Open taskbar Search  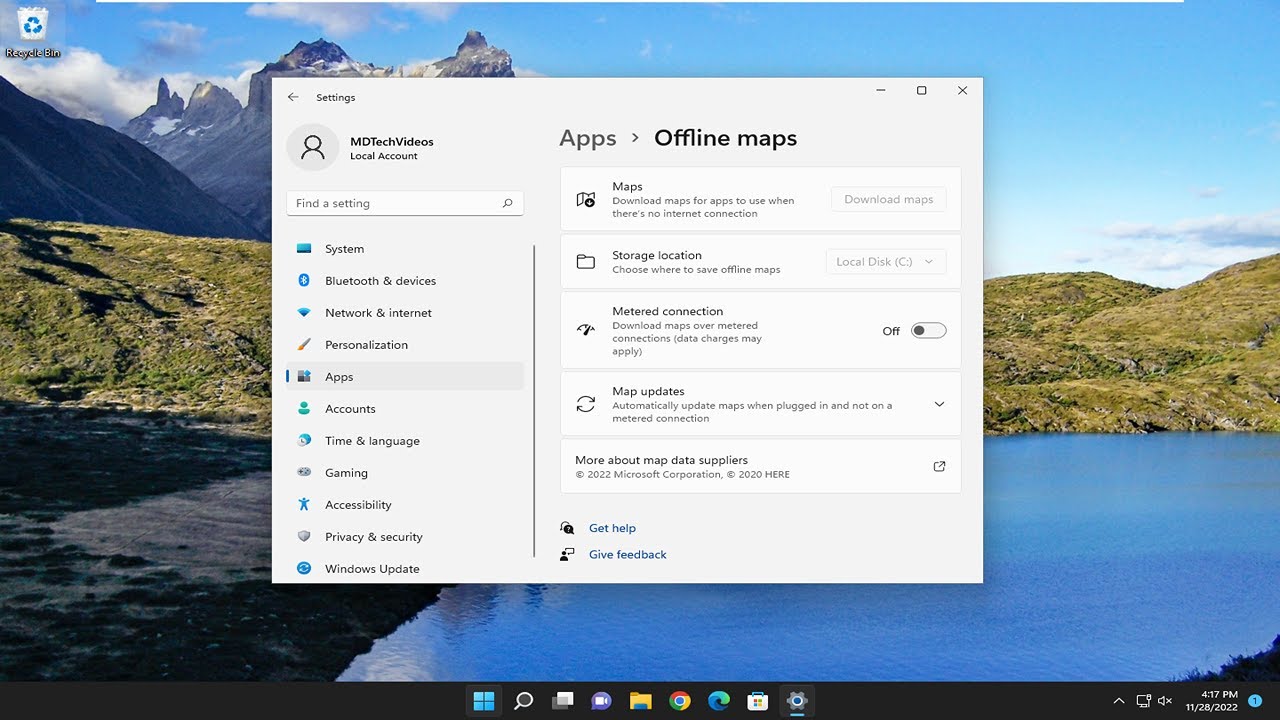[x=523, y=701]
